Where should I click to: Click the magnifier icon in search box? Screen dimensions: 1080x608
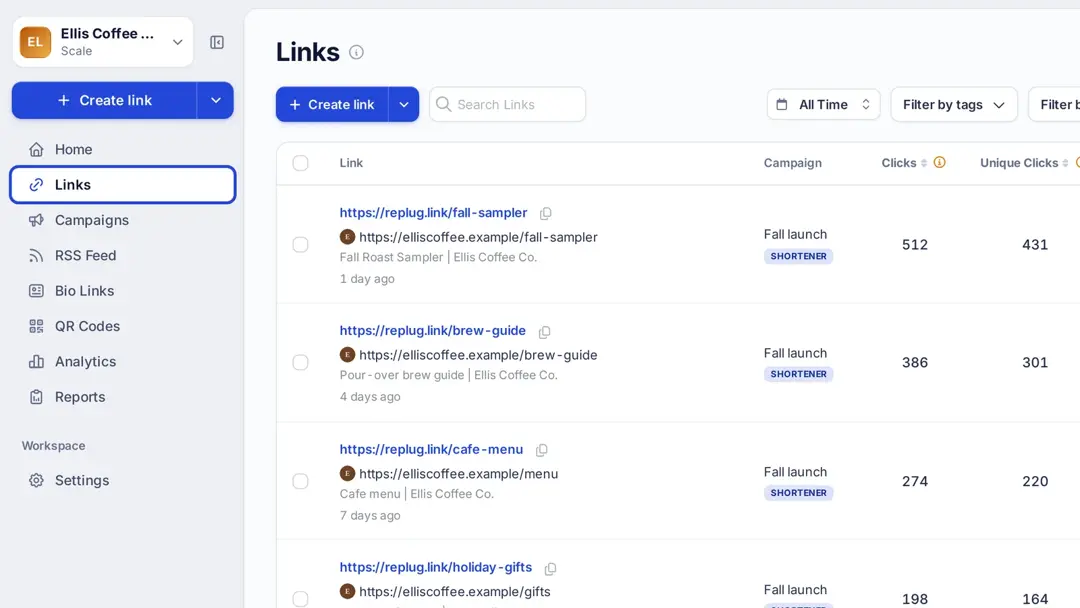[x=444, y=104]
